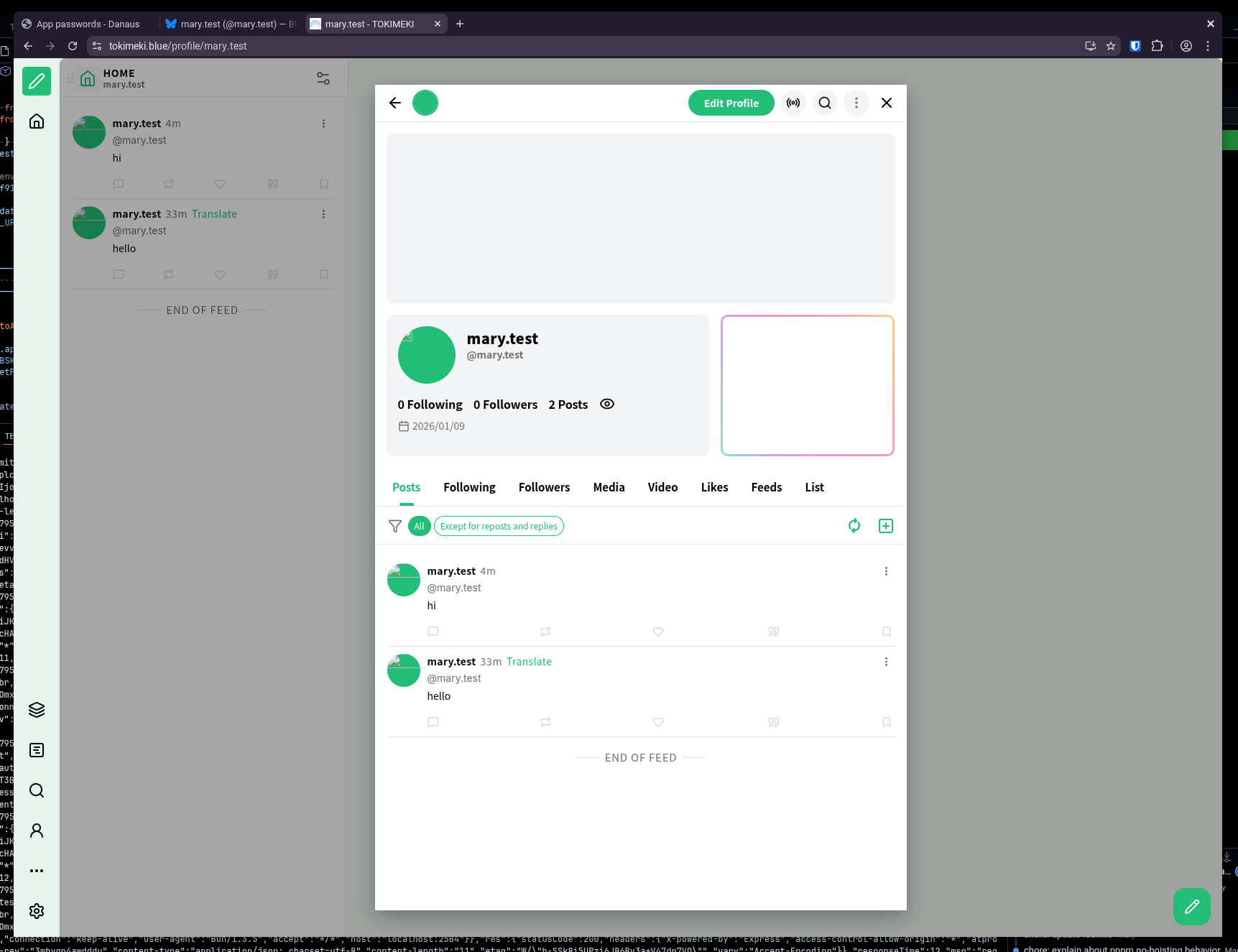Expand options menu for the 'hi' profile post
The image size is (1238, 952).
pos(886,571)
